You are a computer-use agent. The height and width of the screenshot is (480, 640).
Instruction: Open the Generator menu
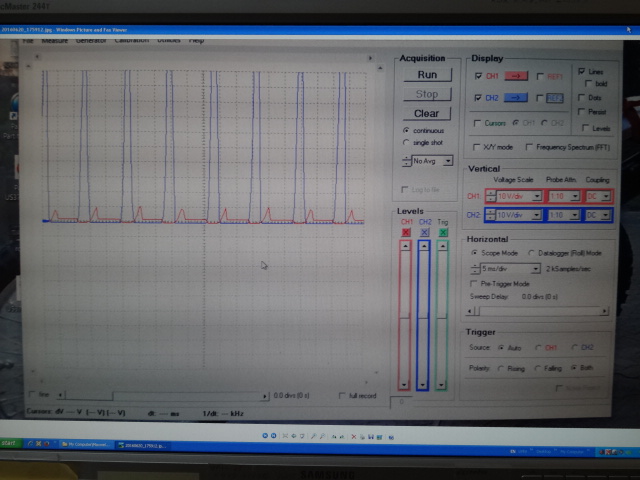coord(91,40)
